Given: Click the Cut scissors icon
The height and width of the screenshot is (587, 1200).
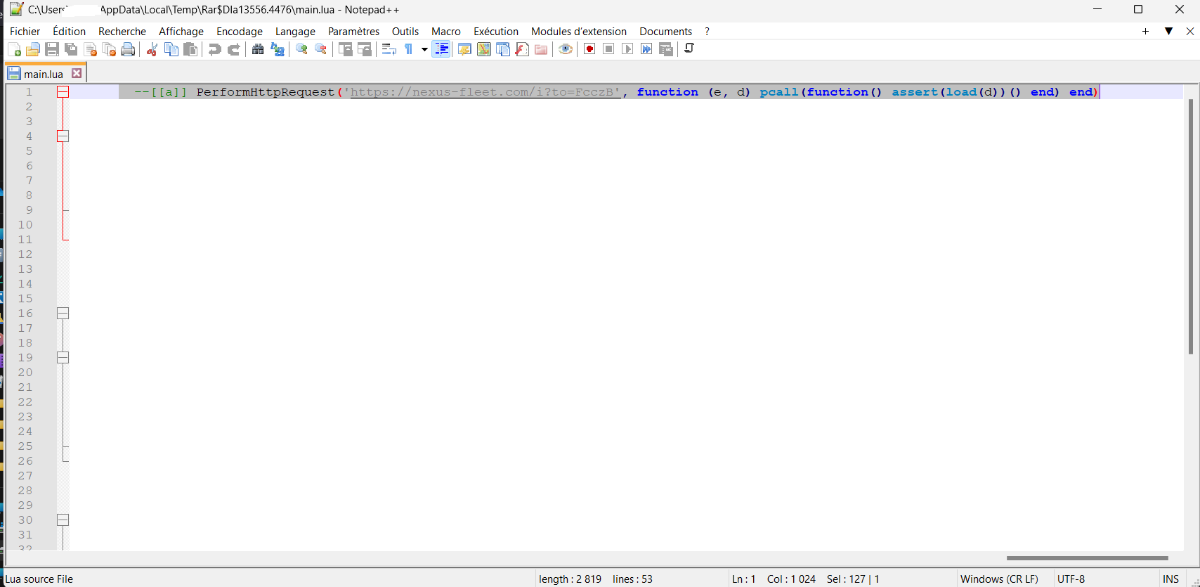Looking at the screenshot, I should coord(153,49).
